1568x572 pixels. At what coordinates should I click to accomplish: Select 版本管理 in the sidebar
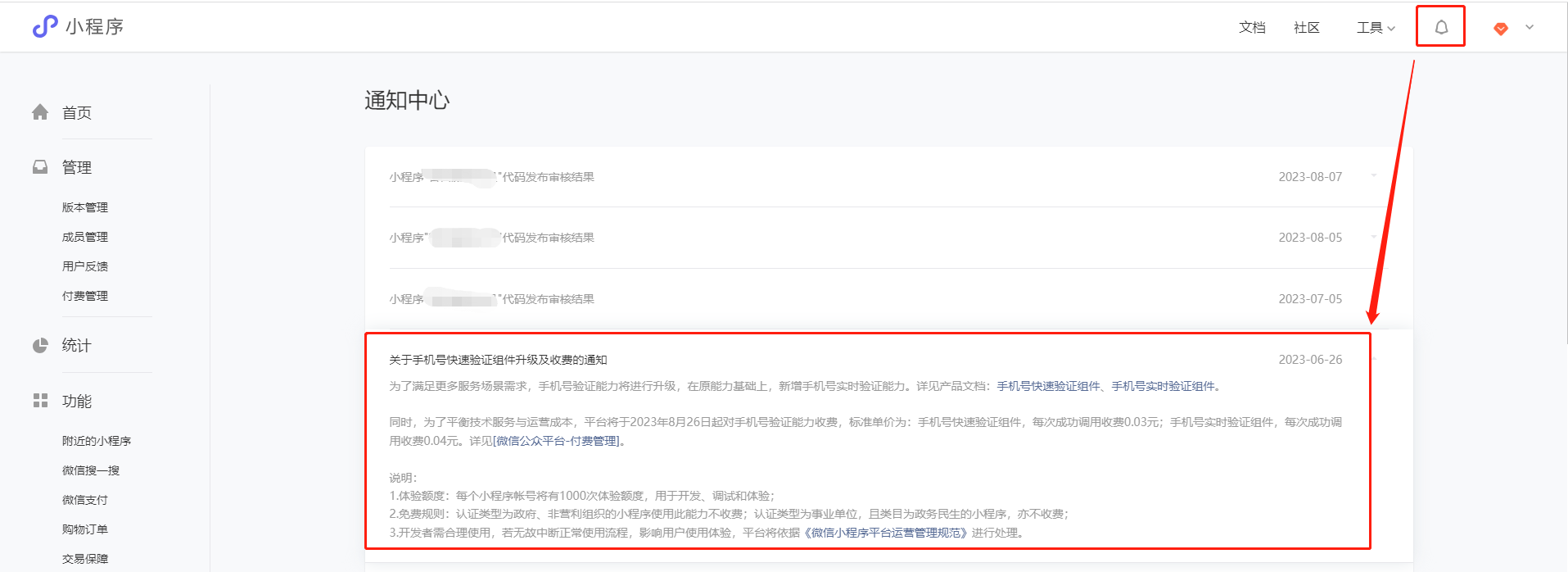click(85, 207)
